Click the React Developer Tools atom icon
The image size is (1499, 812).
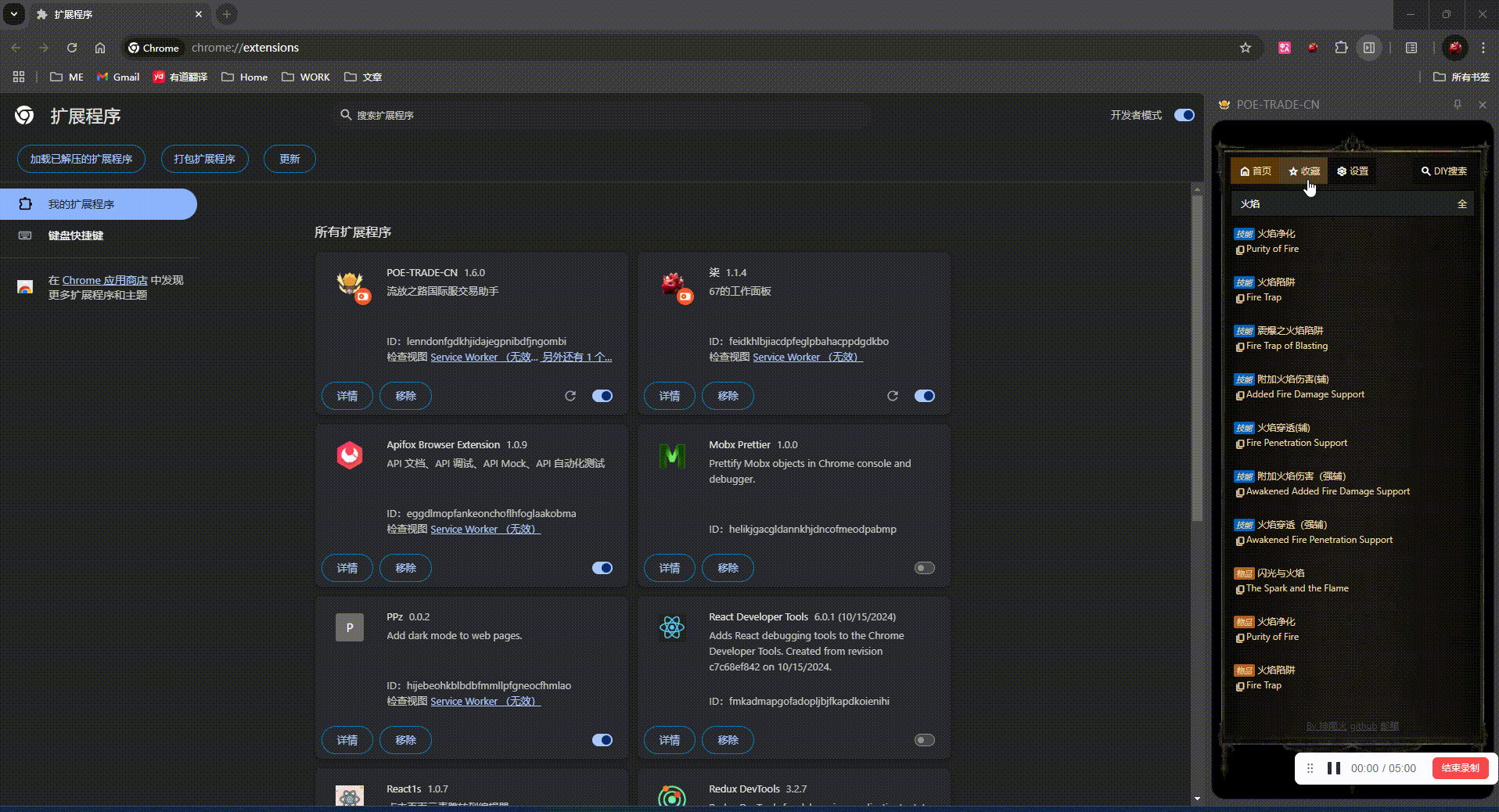click(x=672, y=627)
